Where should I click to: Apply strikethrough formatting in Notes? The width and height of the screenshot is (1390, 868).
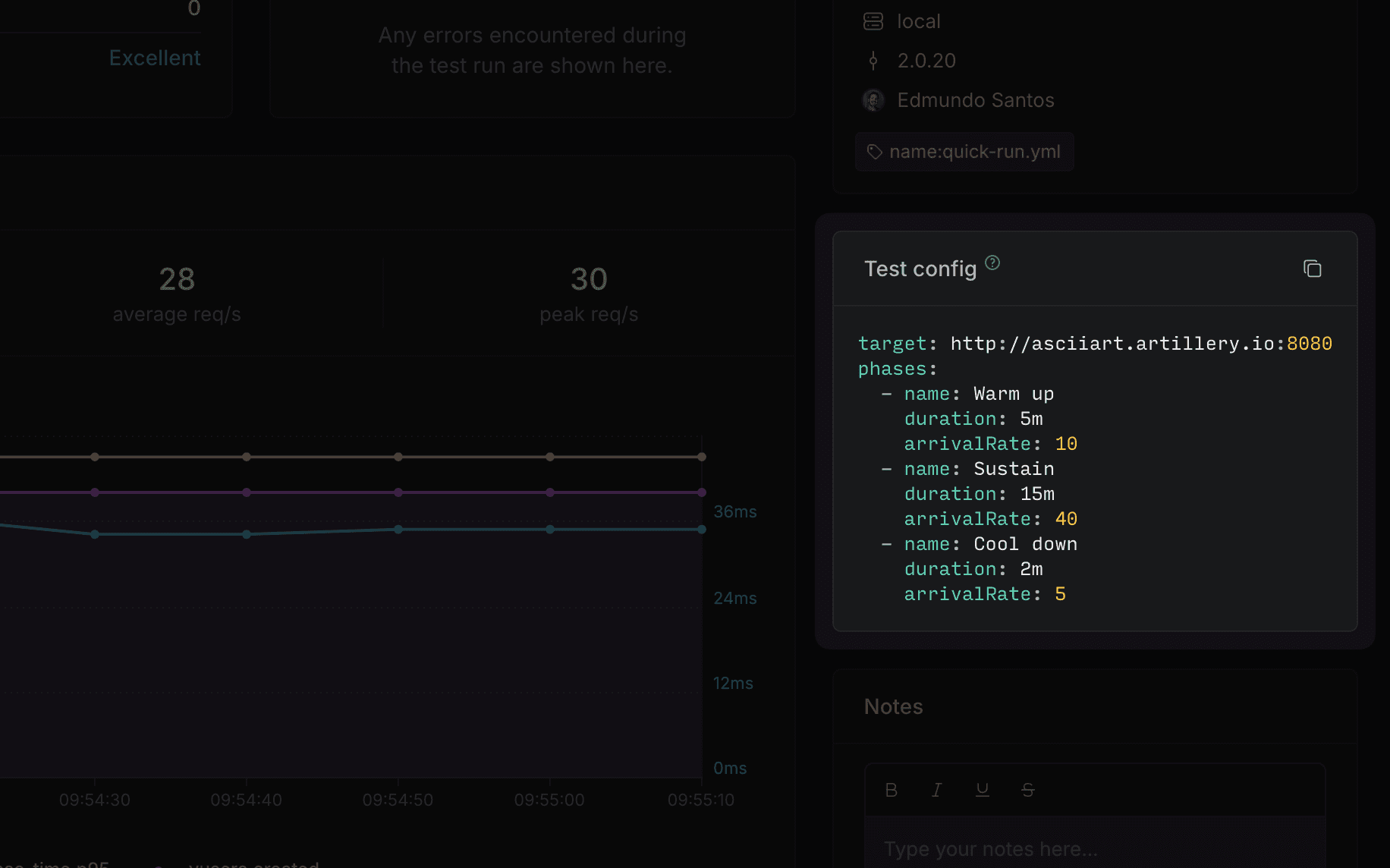(x=1028, y=789)
